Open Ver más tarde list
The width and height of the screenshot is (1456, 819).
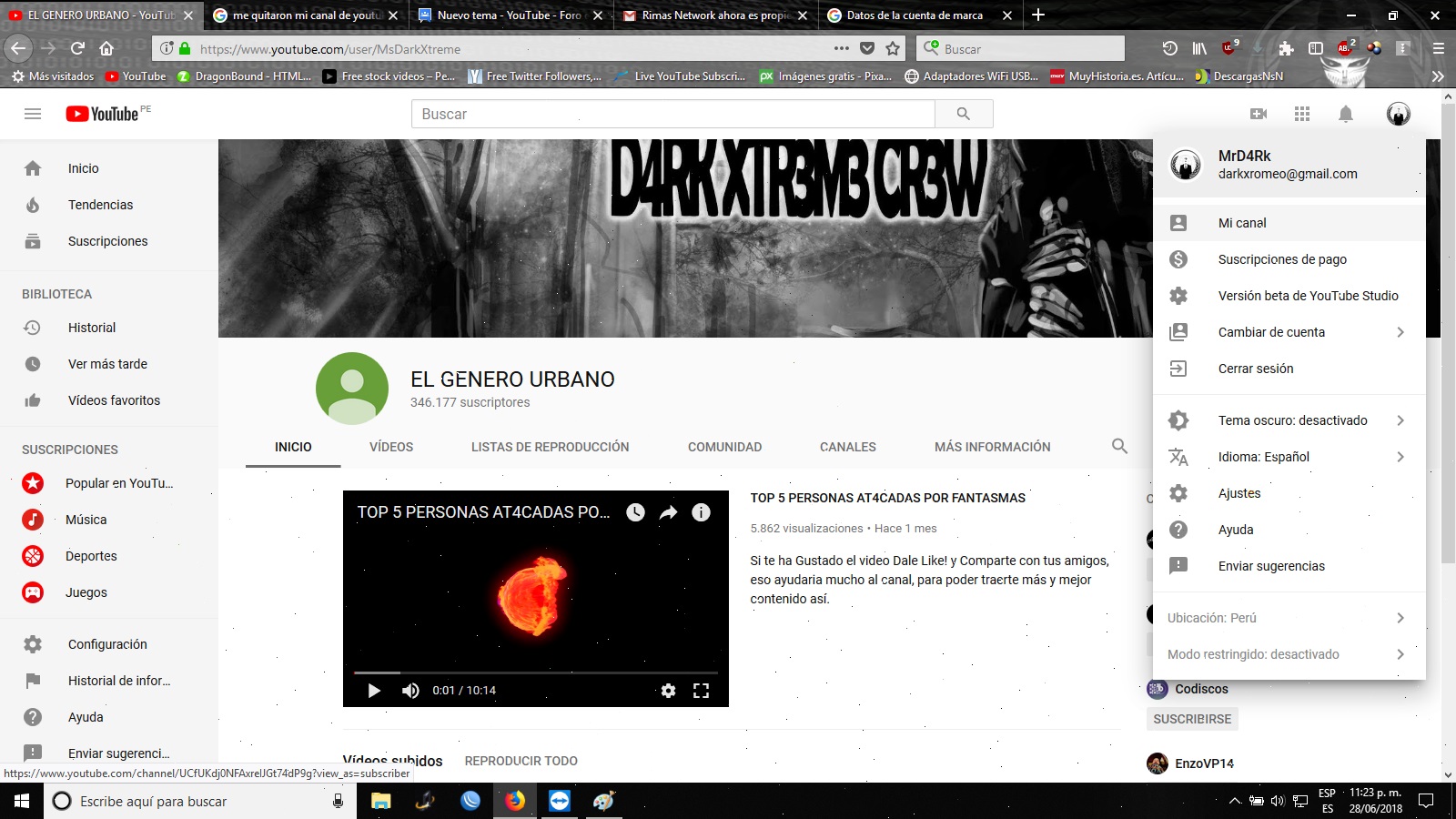109,364
